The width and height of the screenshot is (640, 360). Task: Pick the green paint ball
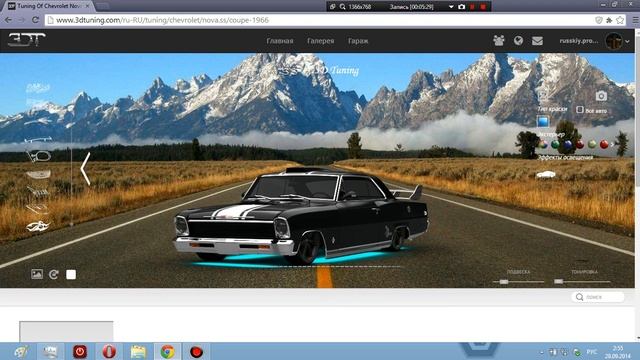(x=555, y=144)
